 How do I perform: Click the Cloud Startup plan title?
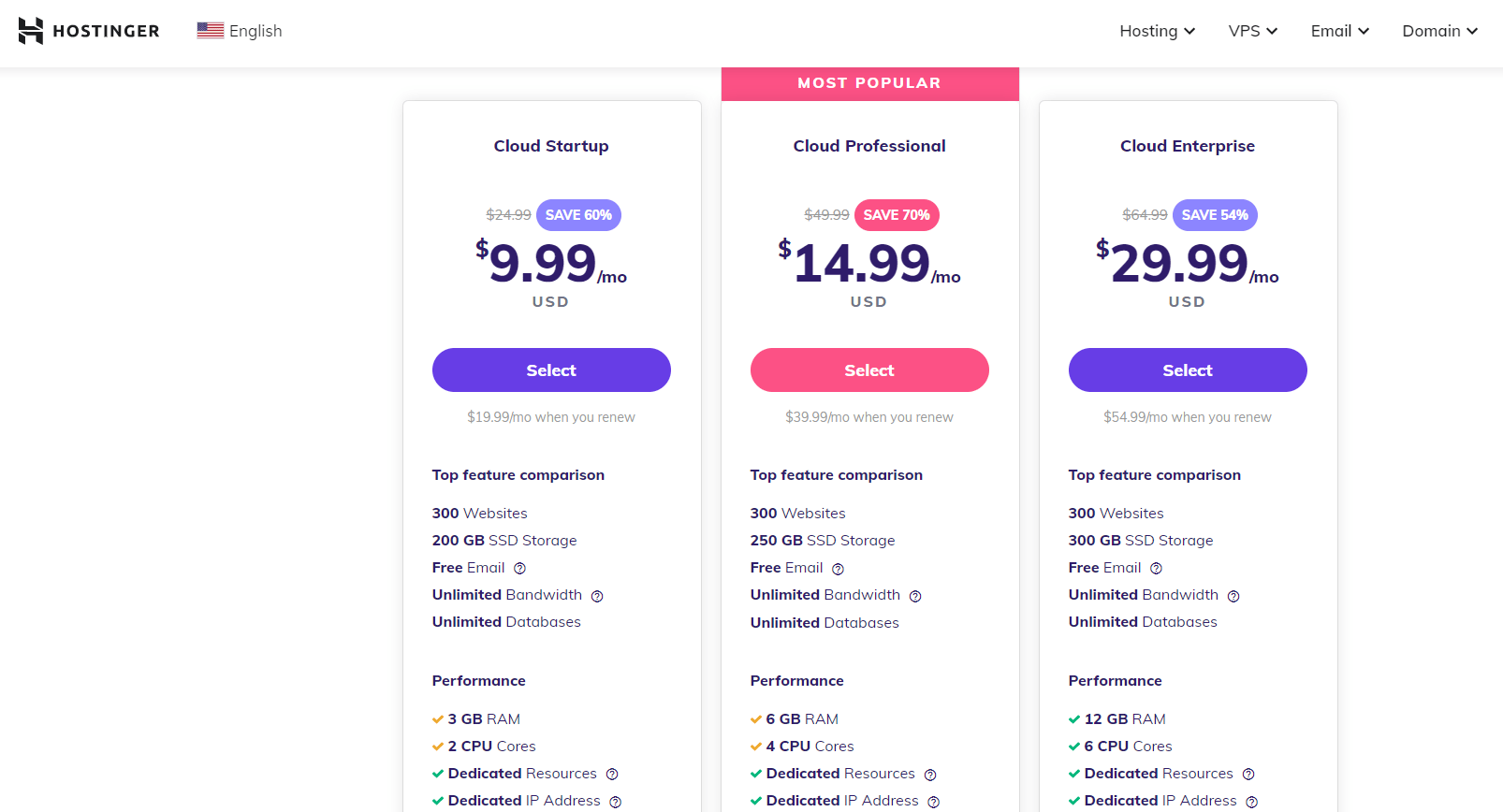(551, 146)
